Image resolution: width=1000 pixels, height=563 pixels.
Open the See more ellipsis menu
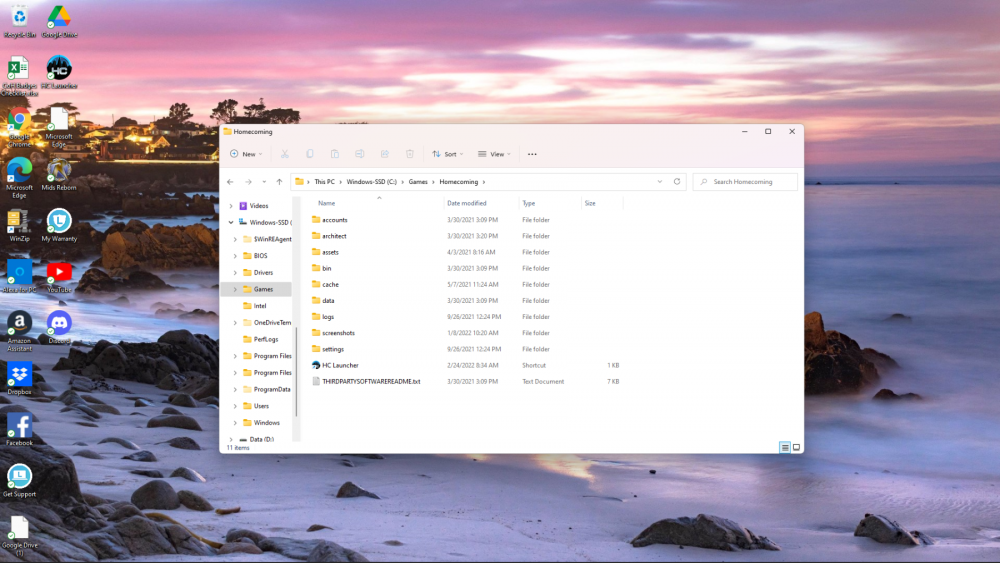pyautogui.click(x=532, y=154)
